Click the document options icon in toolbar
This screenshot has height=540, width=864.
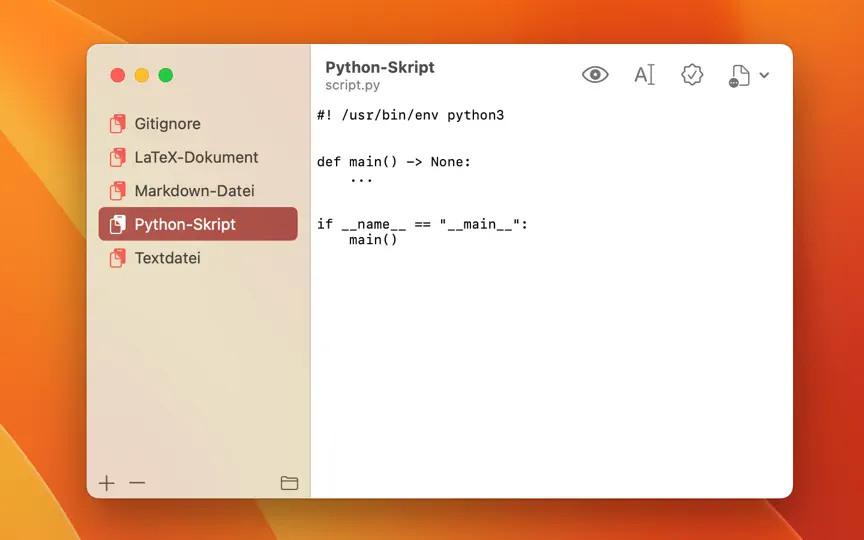[739, 75]
